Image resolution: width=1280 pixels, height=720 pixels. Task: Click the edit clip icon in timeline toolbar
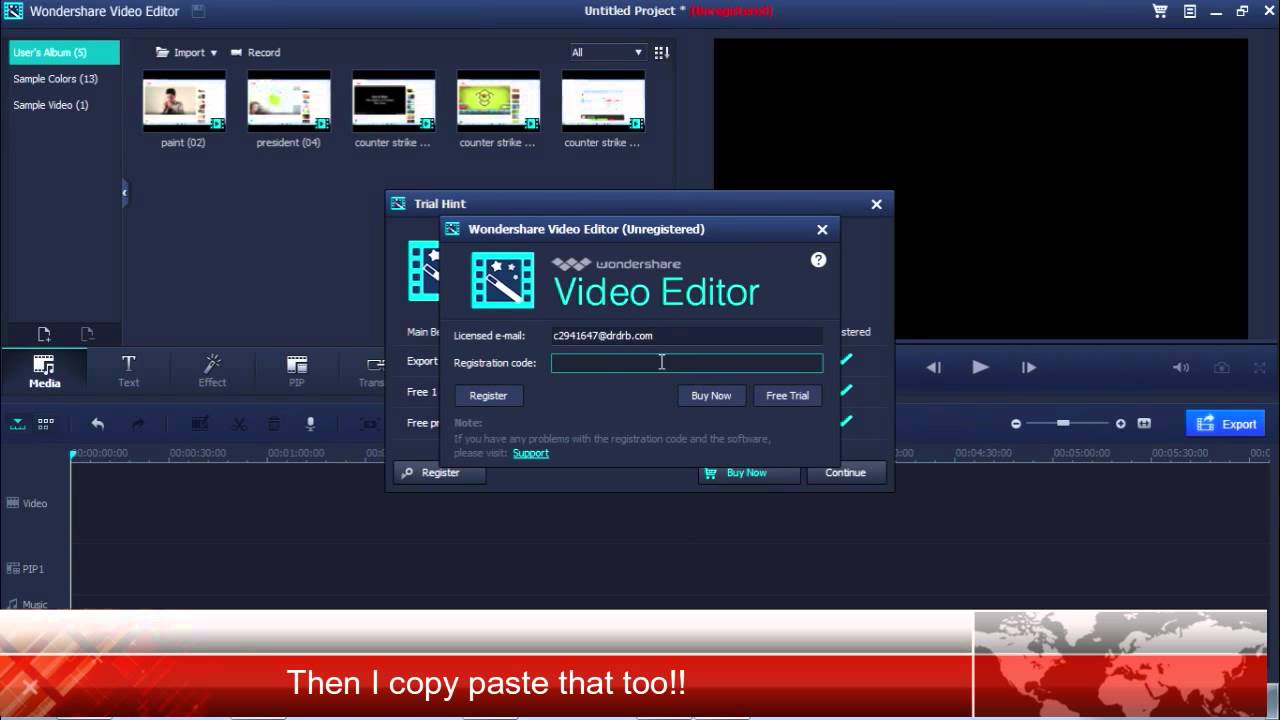coord(199,424)
